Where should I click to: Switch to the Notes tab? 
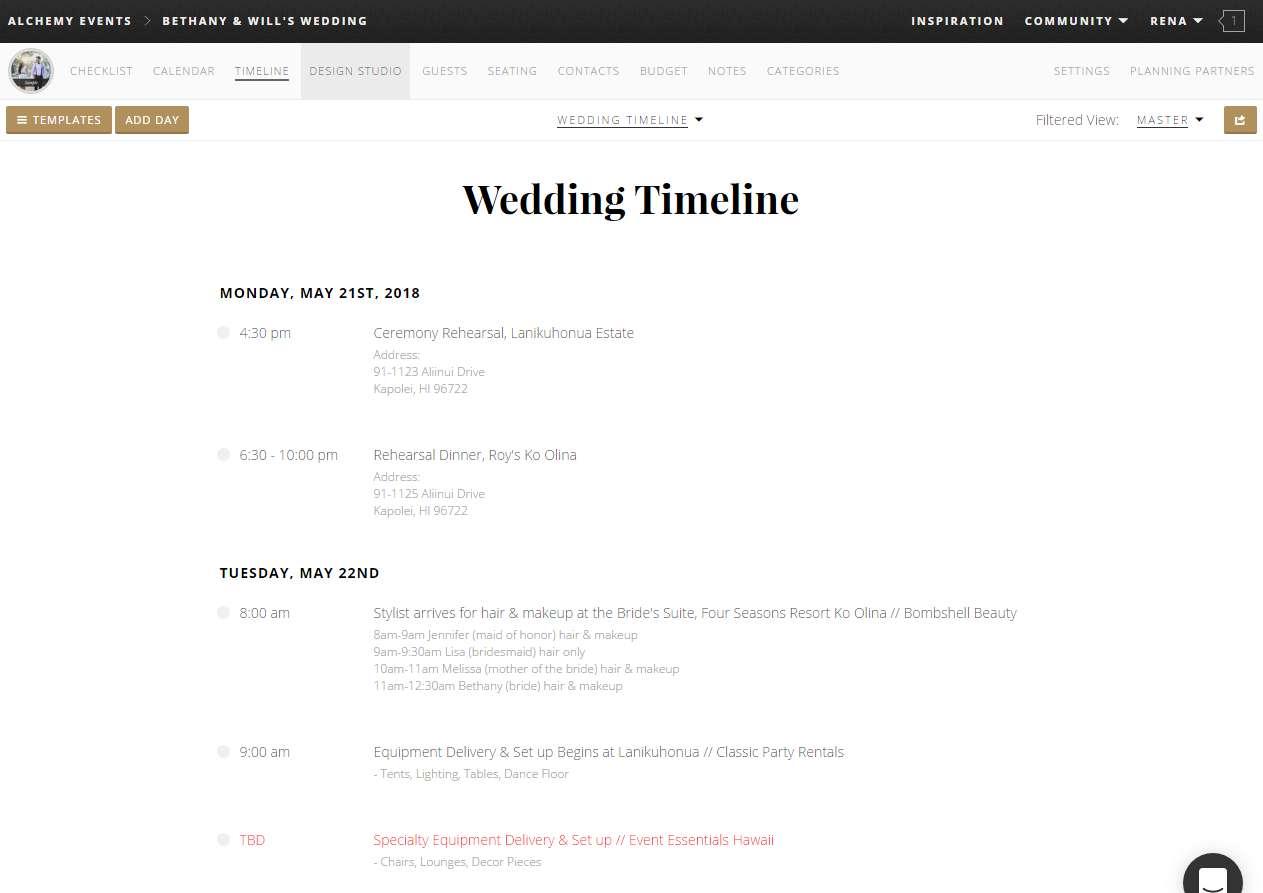click(727, 71)
